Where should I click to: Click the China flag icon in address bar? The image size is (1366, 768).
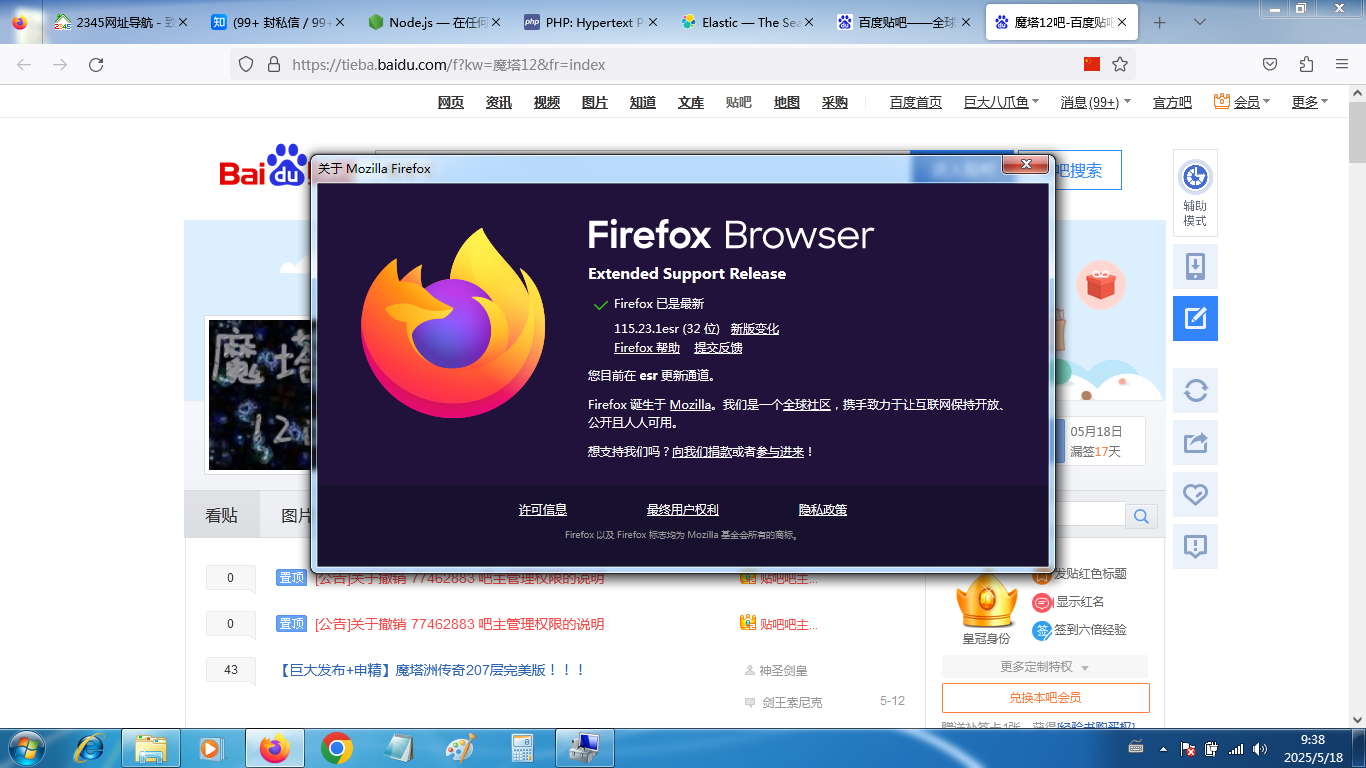1092,64
